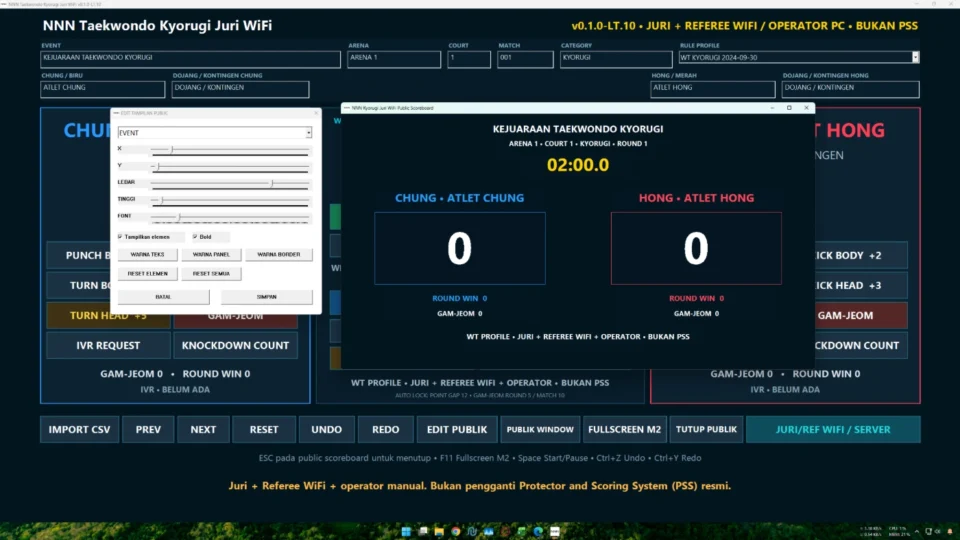Close the Edit Tampilan Publik dialog

(x=316, y=113)
